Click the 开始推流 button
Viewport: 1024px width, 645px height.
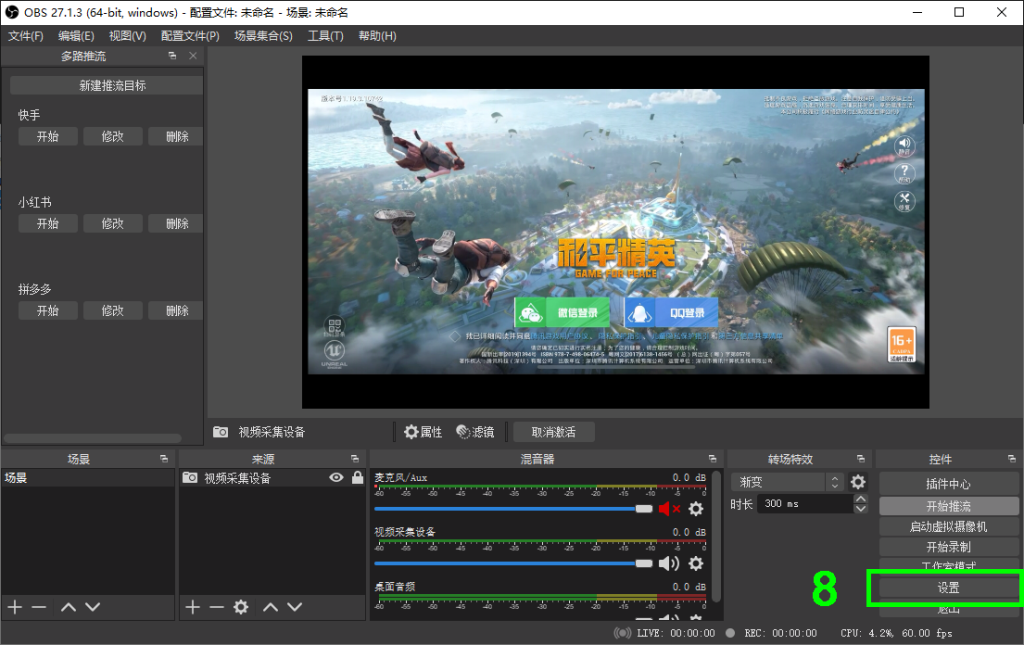tap(948, 506)
